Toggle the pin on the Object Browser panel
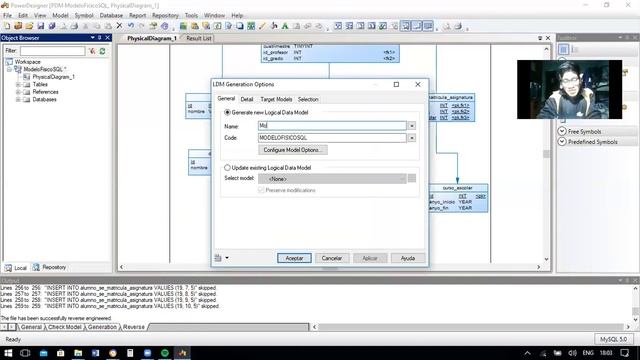640x360 pixels. 100,38
